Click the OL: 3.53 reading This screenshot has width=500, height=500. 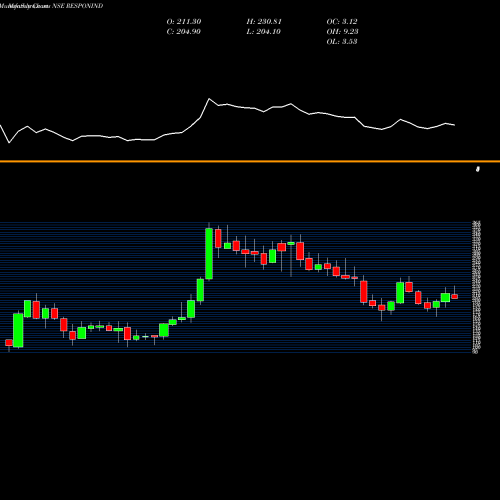pyautogui.click(x=342, y=41)
